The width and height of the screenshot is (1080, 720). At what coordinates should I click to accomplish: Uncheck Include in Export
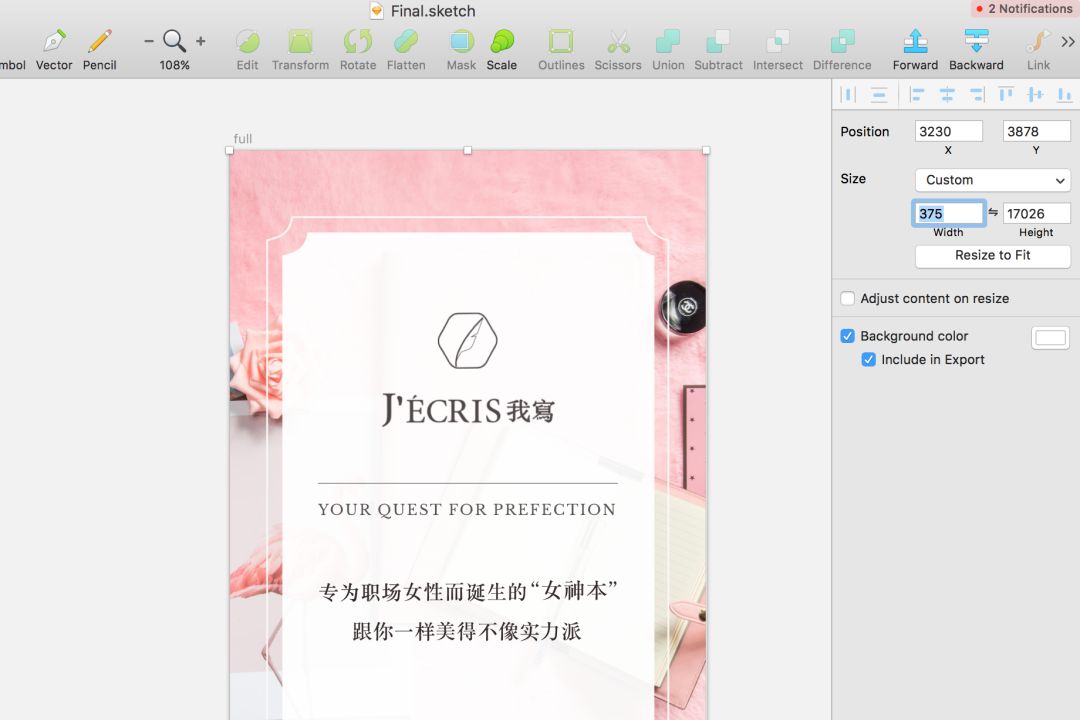click(x=869, y=360)
